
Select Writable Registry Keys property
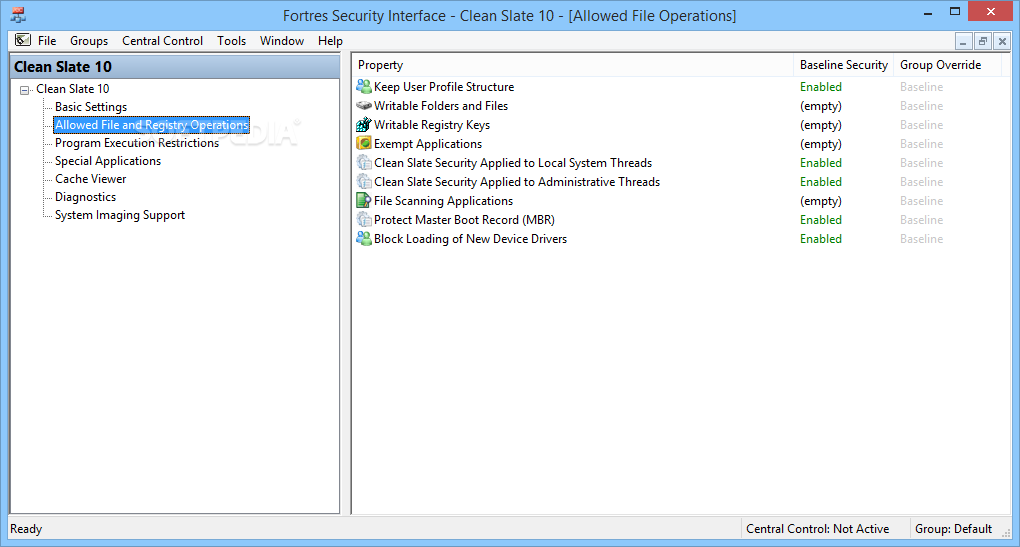pos(432,124)
